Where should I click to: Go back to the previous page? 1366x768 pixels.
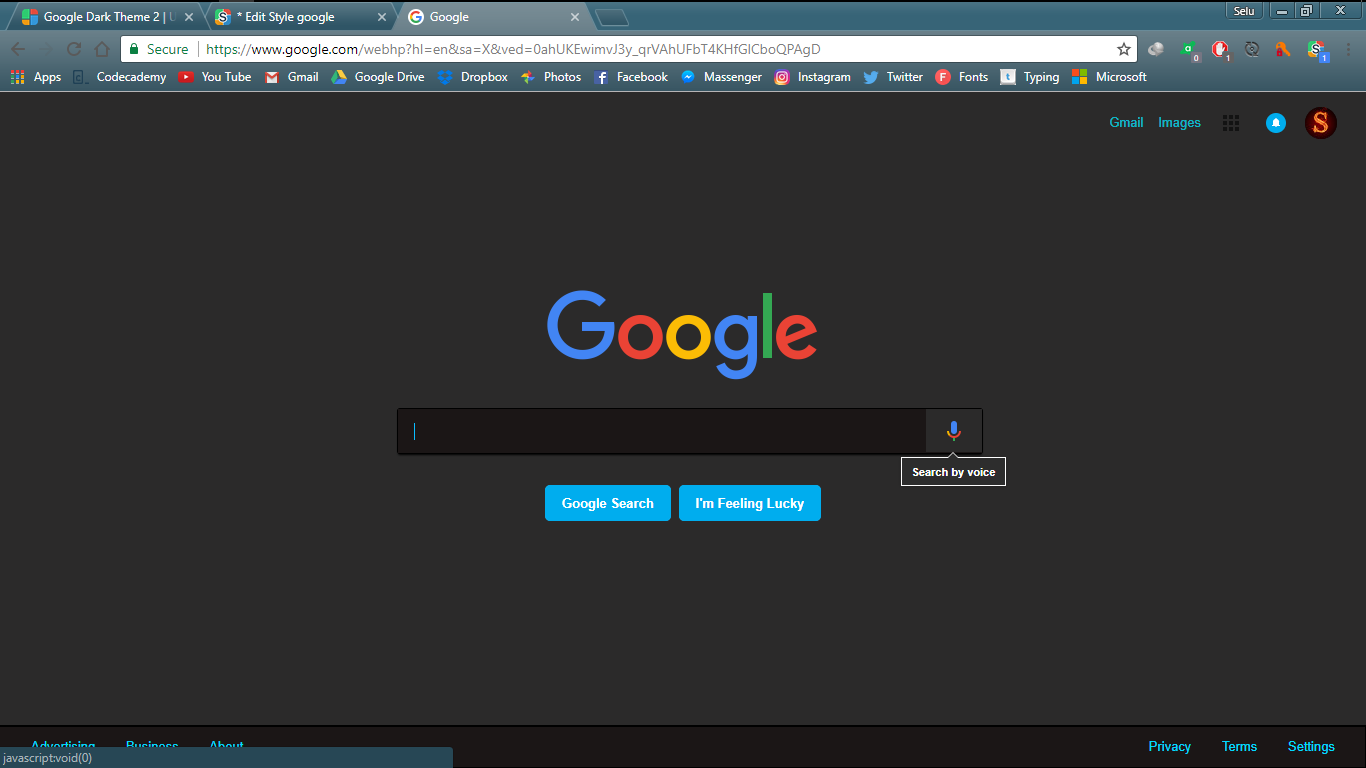pos(18,49)
